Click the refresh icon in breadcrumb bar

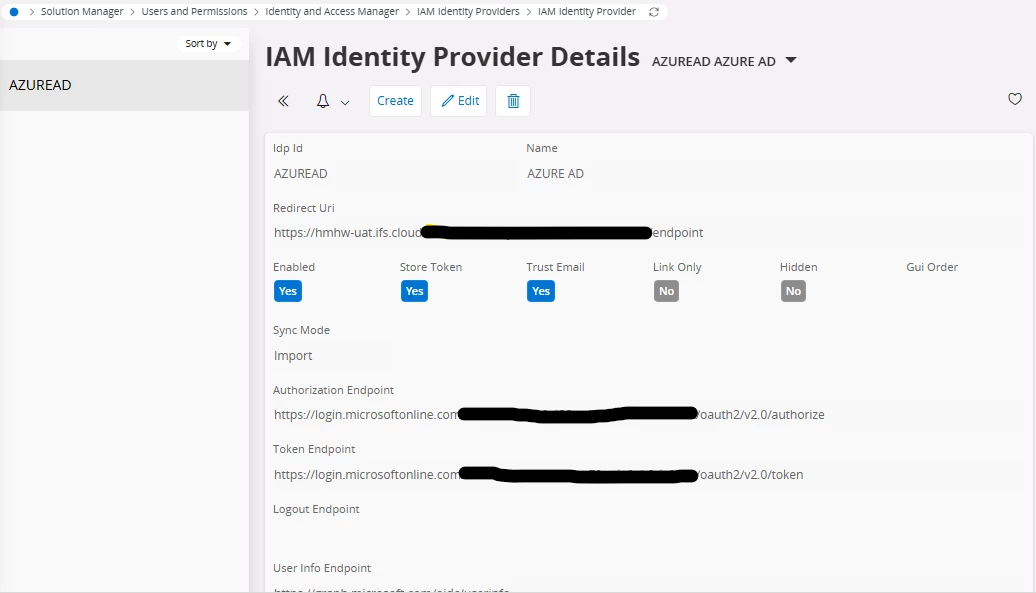coord(654,12)
